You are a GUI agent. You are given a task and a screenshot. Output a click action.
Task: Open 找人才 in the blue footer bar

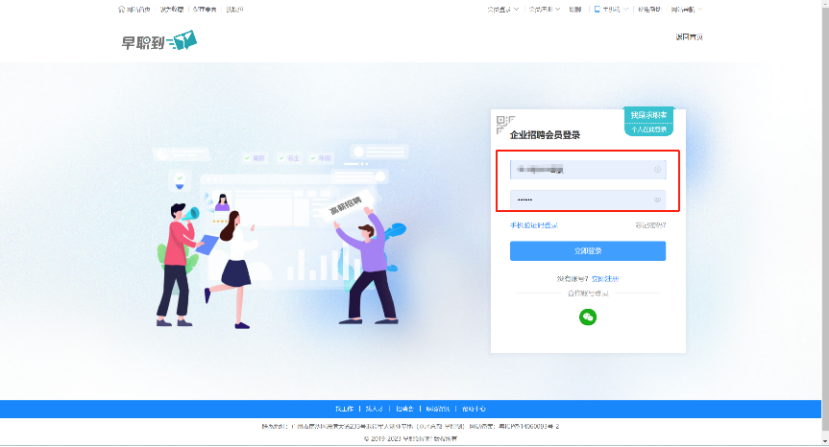(x=374, y=409)
